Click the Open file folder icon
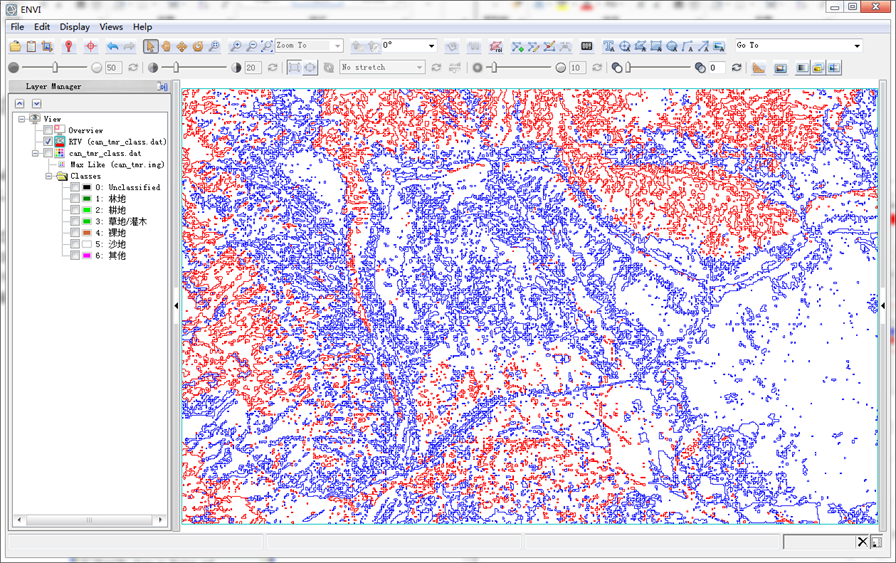896x563 pixels. [15, 46]
